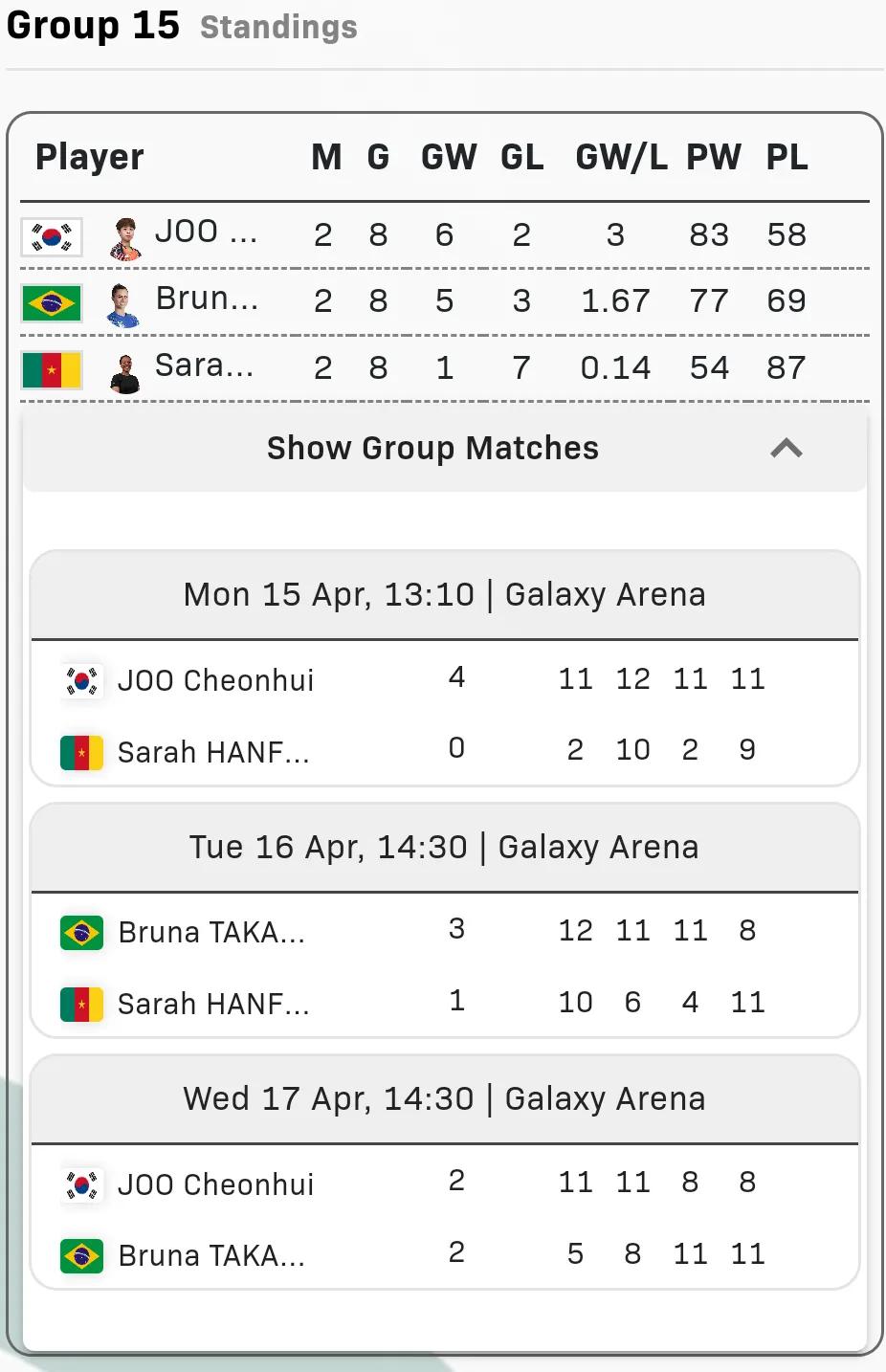Open Tue 16 Apr, 14:30 match header
Screen dimensions: 886x1372
click(445, 847)
